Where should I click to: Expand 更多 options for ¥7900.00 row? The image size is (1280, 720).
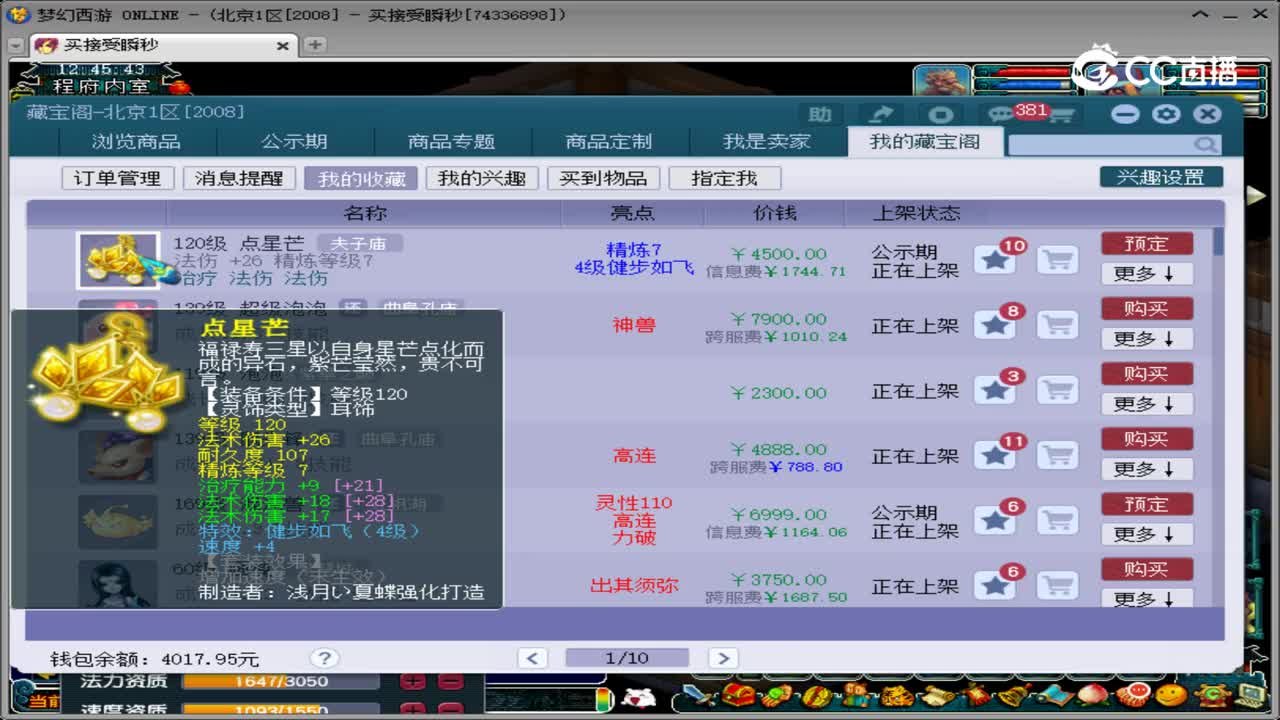point(1147,339)
